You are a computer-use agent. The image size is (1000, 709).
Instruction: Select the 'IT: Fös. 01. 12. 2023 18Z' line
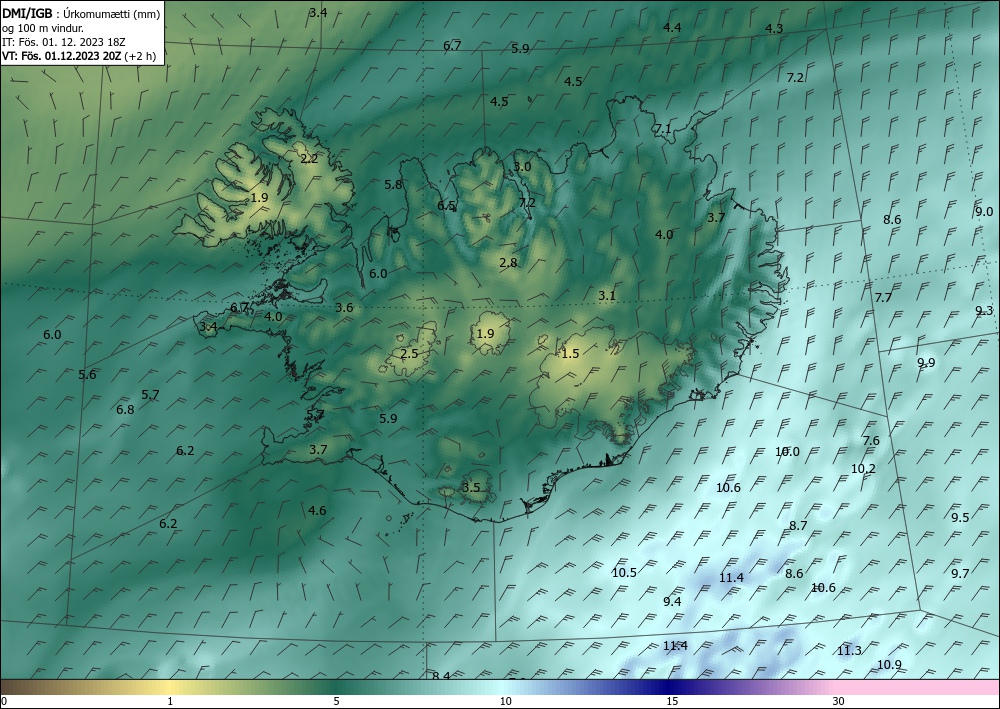click(x=64, y=41)
